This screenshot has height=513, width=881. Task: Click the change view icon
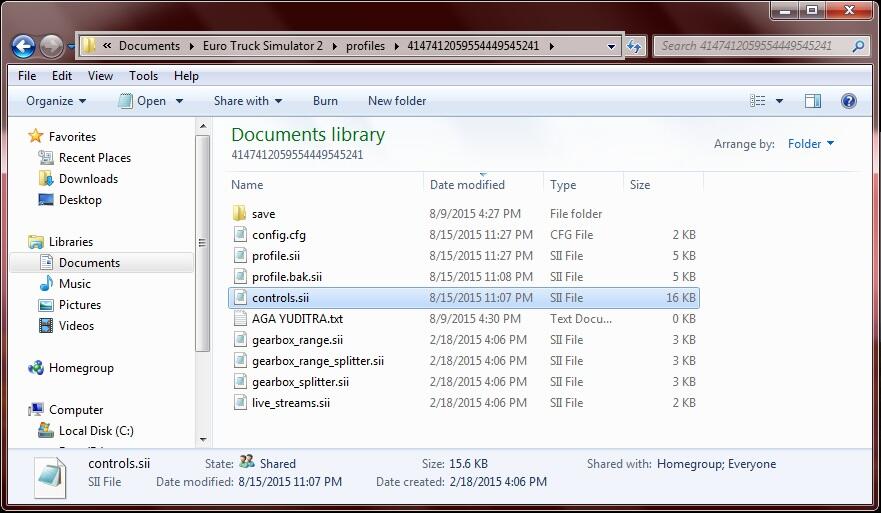tap(758, 101)
